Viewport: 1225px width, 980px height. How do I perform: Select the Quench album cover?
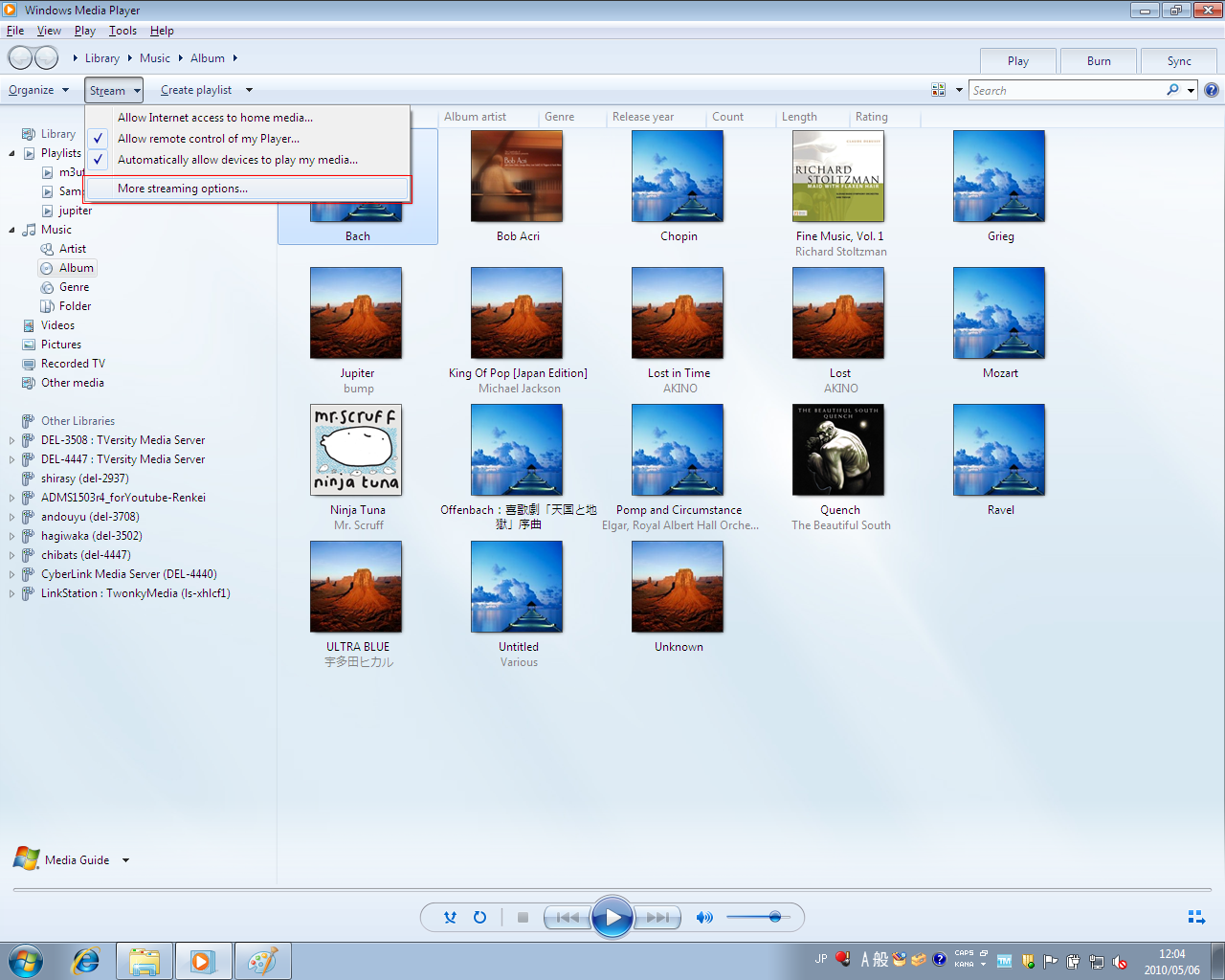coord(838,450)
